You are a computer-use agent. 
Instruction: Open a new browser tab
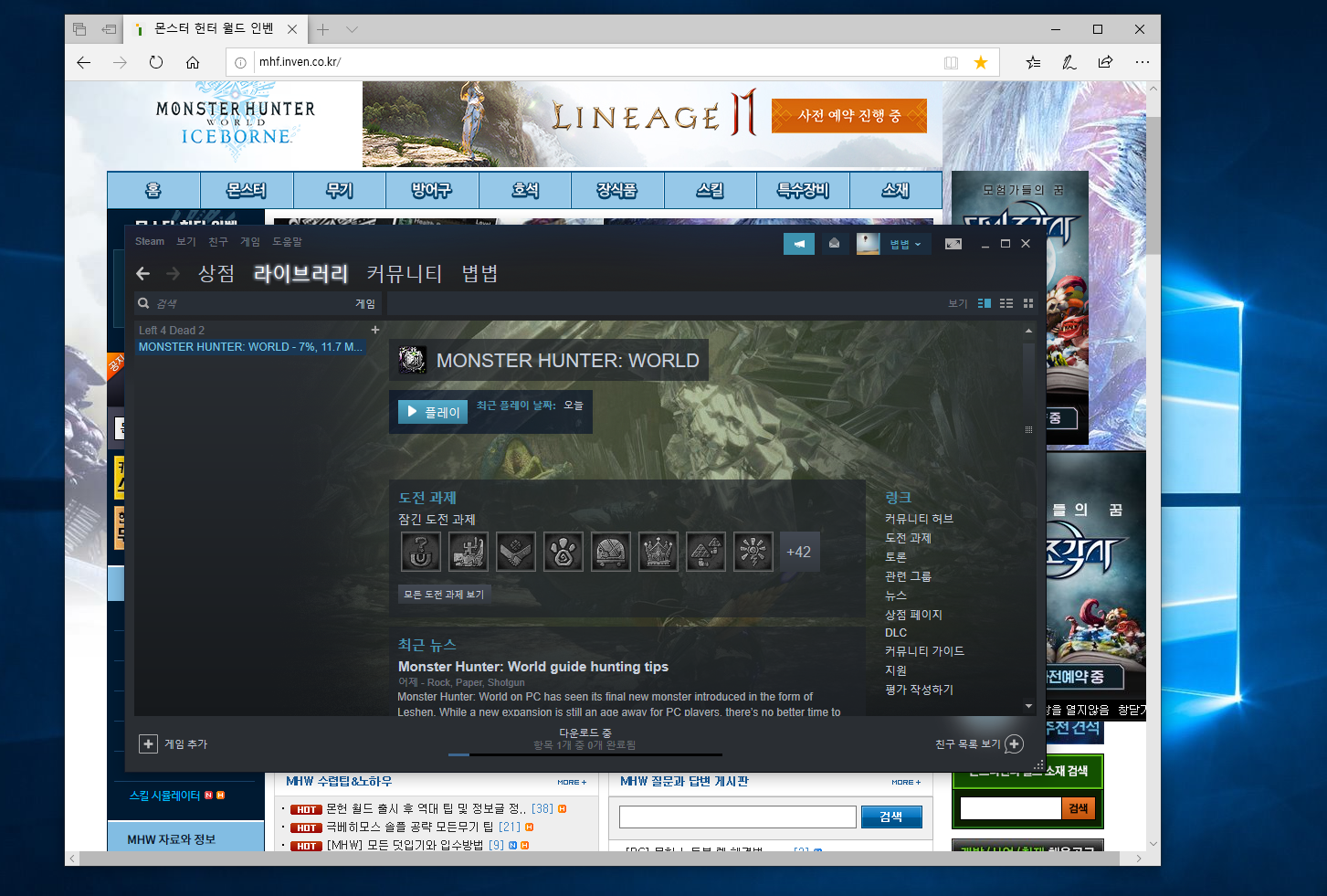(322, 29)
